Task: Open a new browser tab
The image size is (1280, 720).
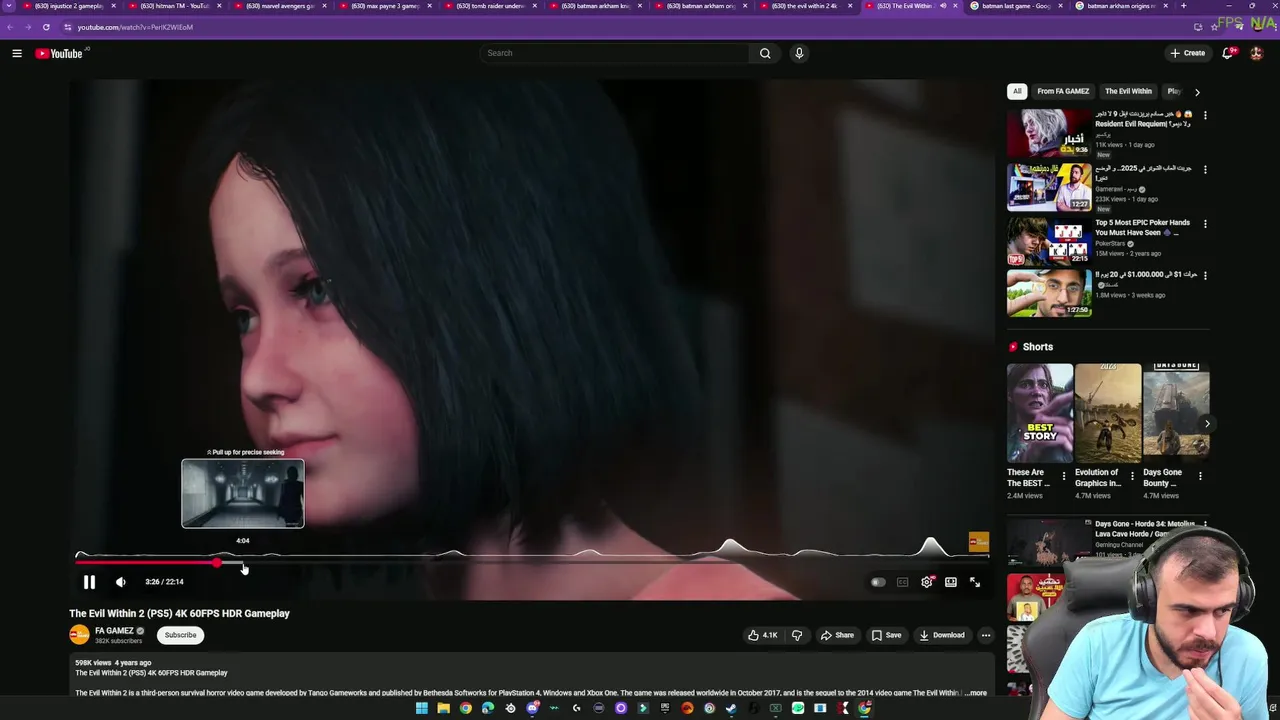Action: 1184,6
